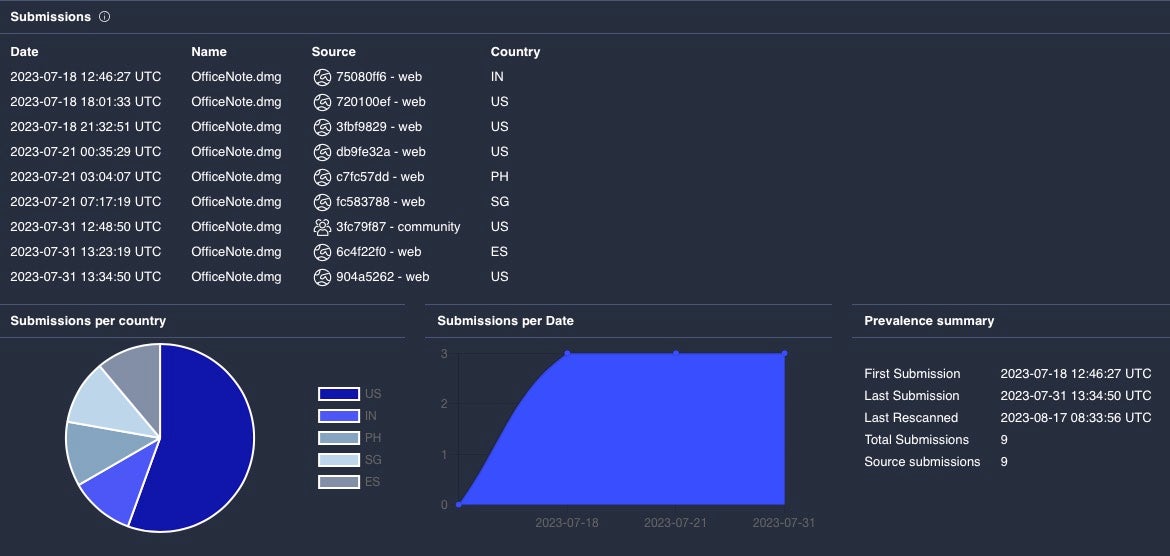Click the community icon for 3fc79f87
The image size is (1170, 556).
[x=322, y=227]
